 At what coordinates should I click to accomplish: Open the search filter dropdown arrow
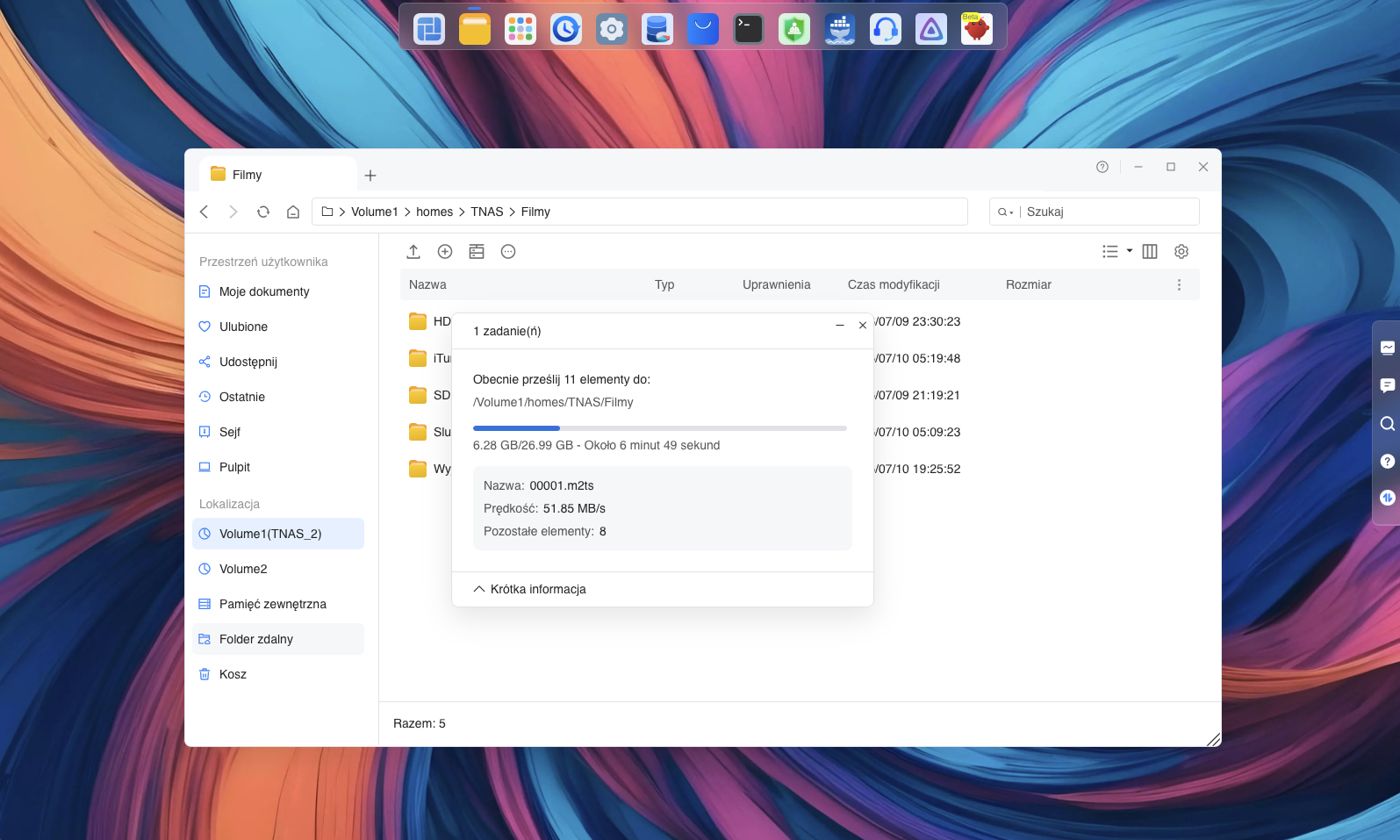(x=1006, y=212)
